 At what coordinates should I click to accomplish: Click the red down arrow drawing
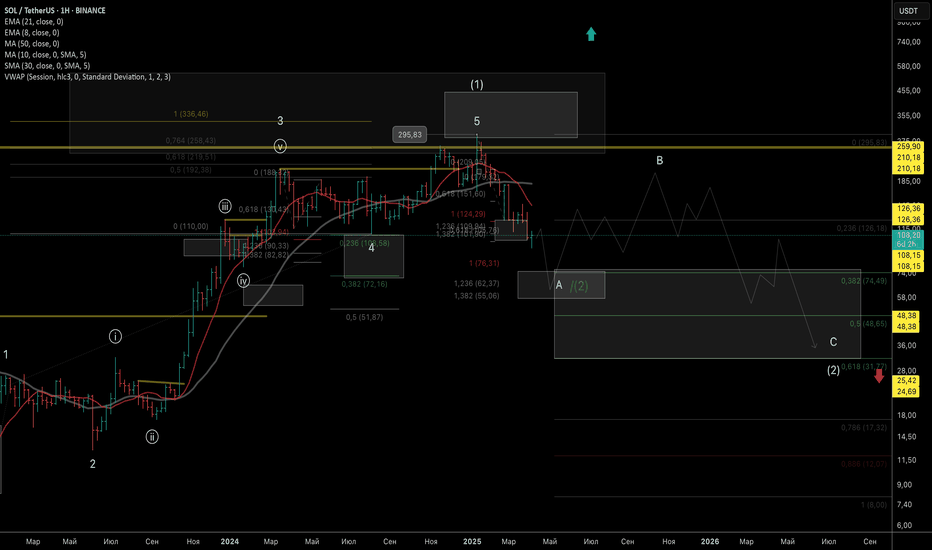879,376
